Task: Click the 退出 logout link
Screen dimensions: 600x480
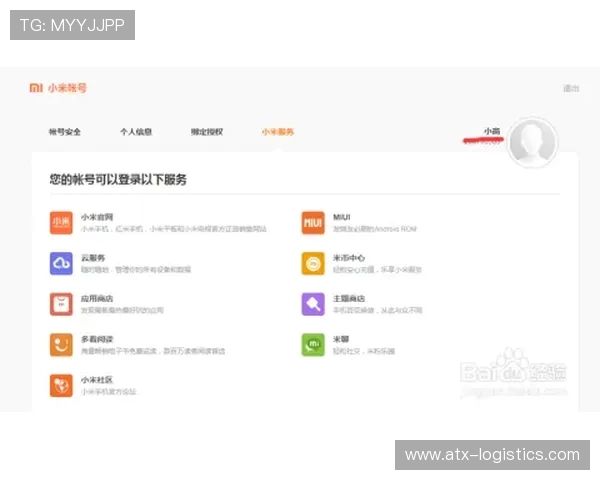Action: click(571, 88)
